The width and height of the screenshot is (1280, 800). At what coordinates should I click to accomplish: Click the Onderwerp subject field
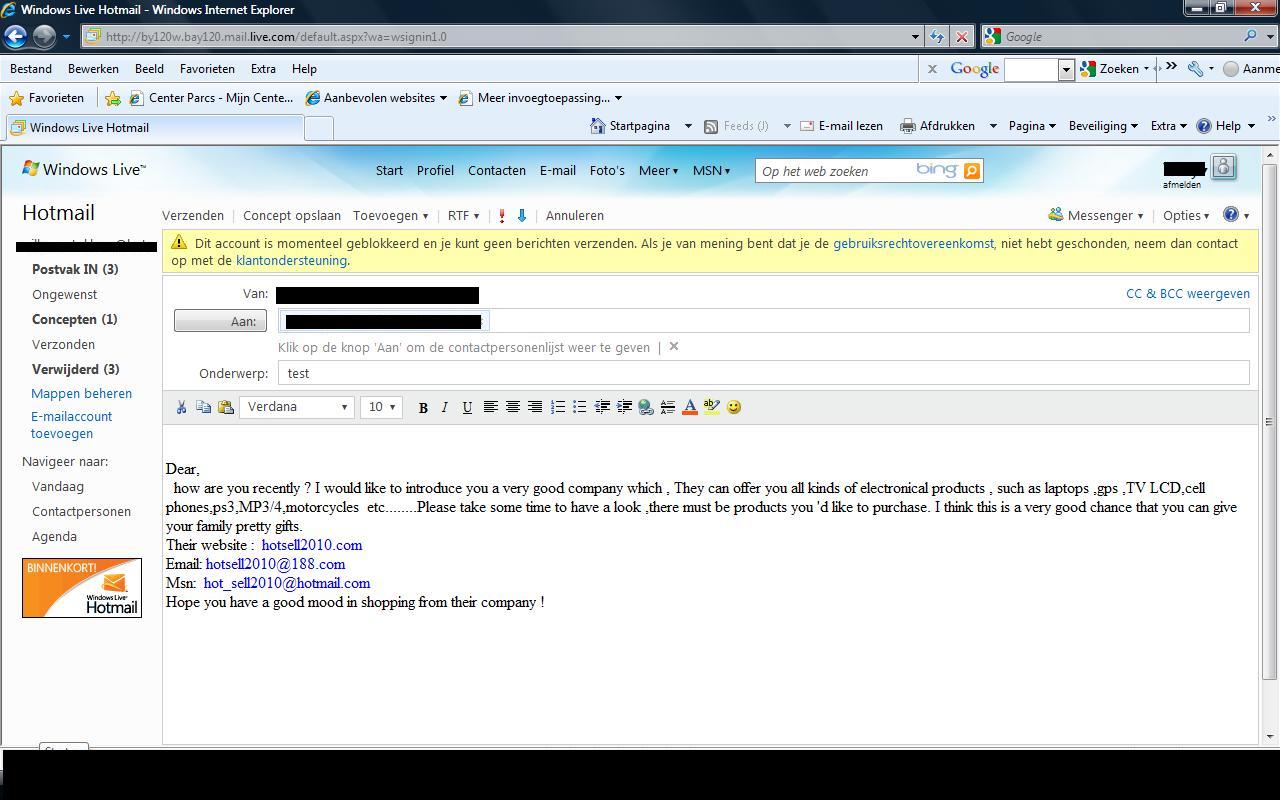click(764, 373)
